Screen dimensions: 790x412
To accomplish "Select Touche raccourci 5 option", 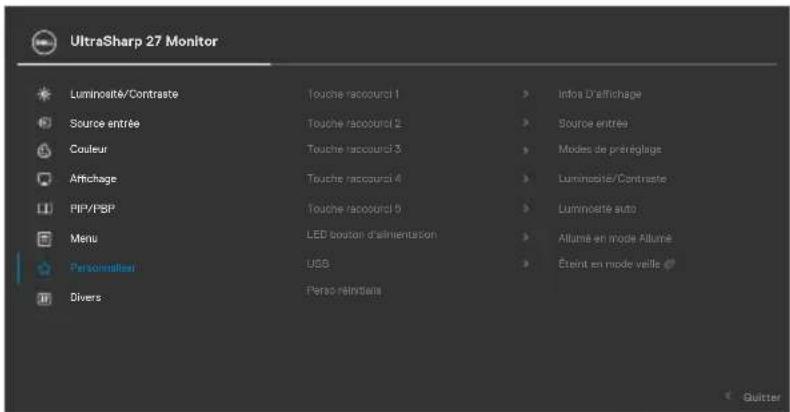I will click(354, 209).
